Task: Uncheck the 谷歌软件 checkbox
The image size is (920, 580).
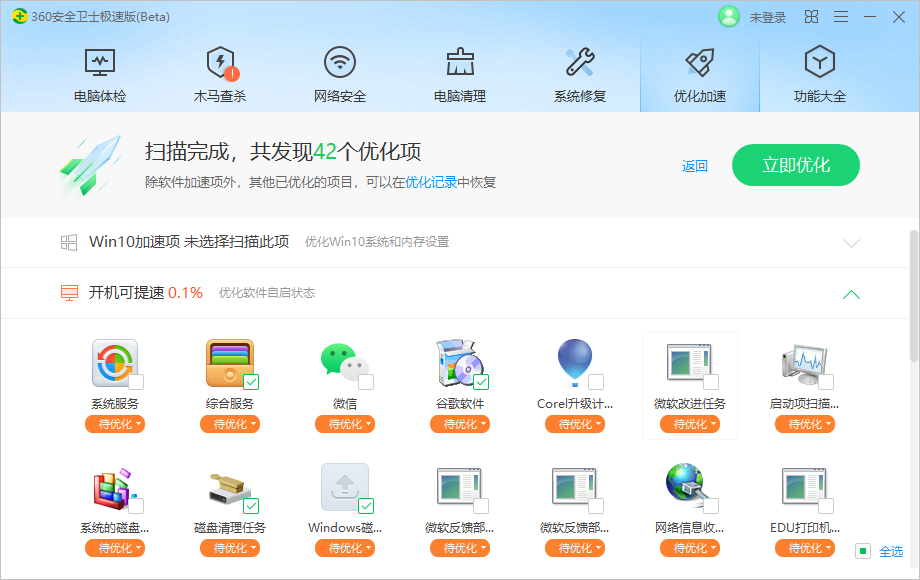Action: coord(481,382)
